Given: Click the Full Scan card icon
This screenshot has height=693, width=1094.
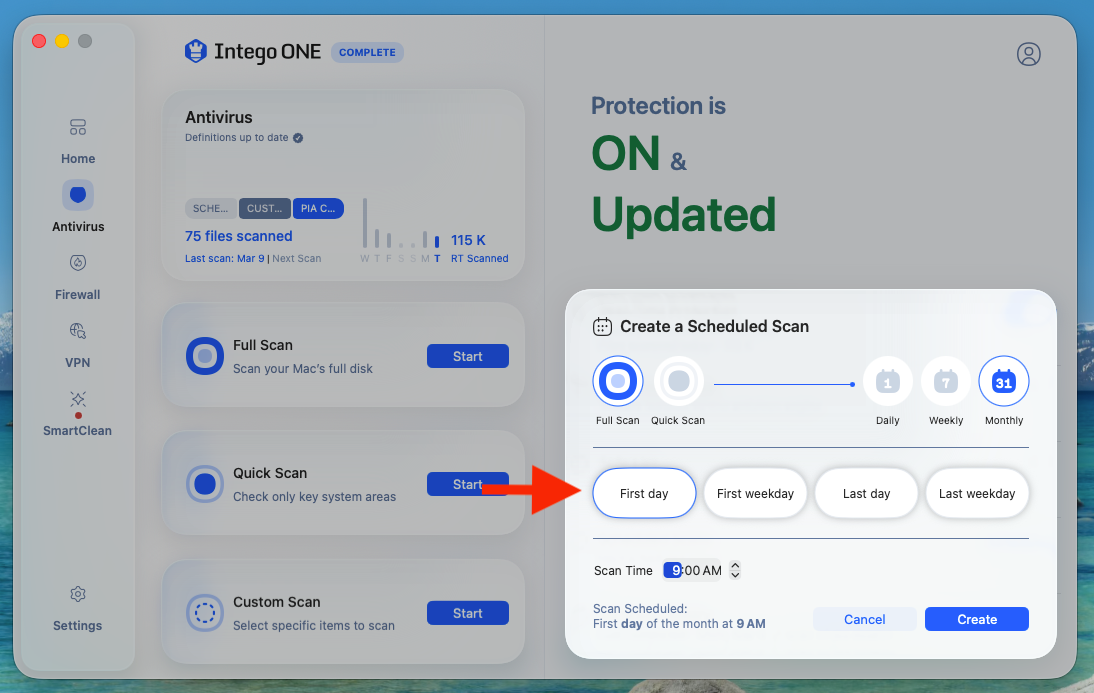Looking at the screenshot, I should click(x=204, y=356).
